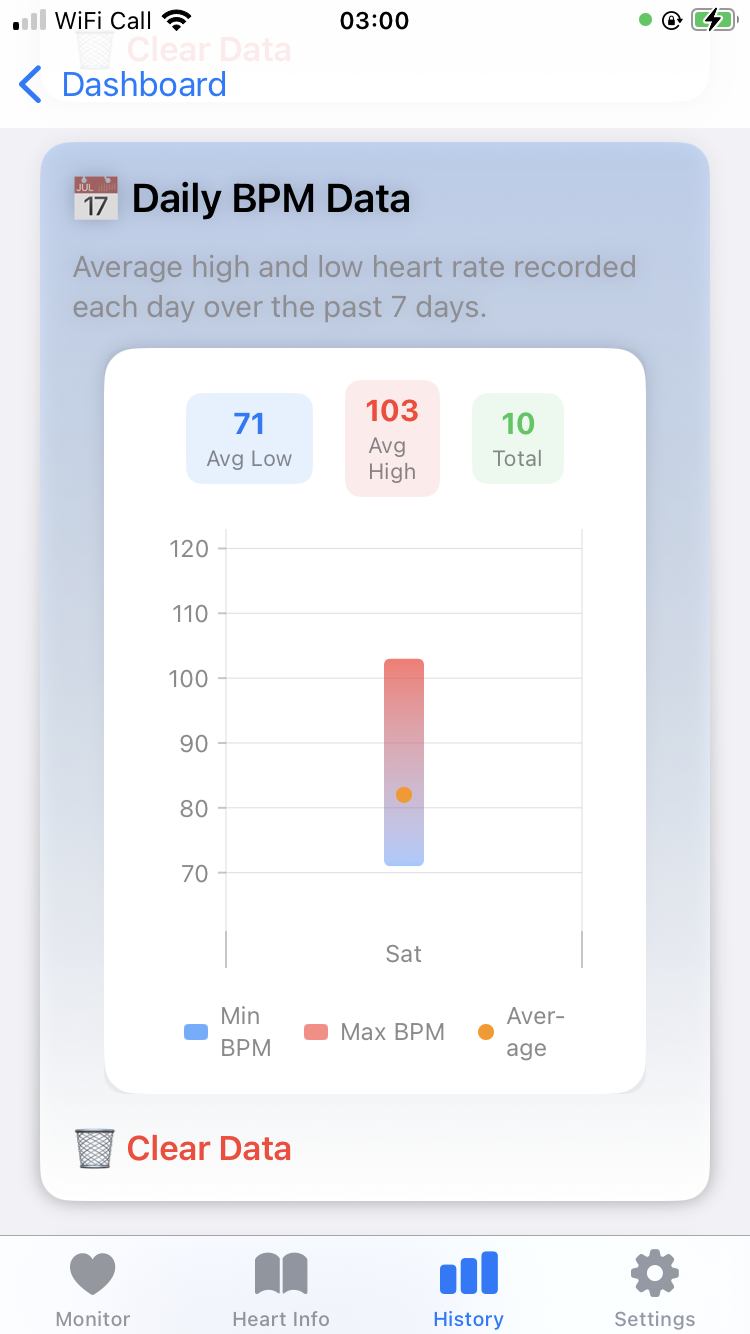The height and width of the screenshot is (1334, 750).
Task: Select the History bar chart icon
Action: point(468,1273)
